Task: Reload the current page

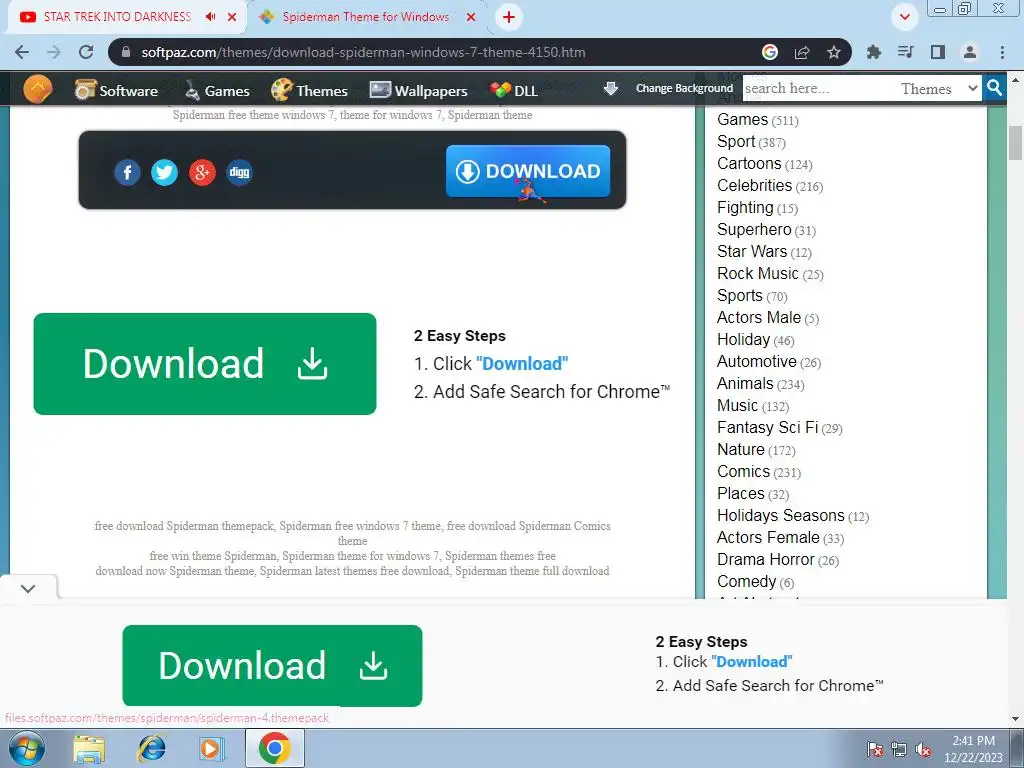Action: pos(86,52)
